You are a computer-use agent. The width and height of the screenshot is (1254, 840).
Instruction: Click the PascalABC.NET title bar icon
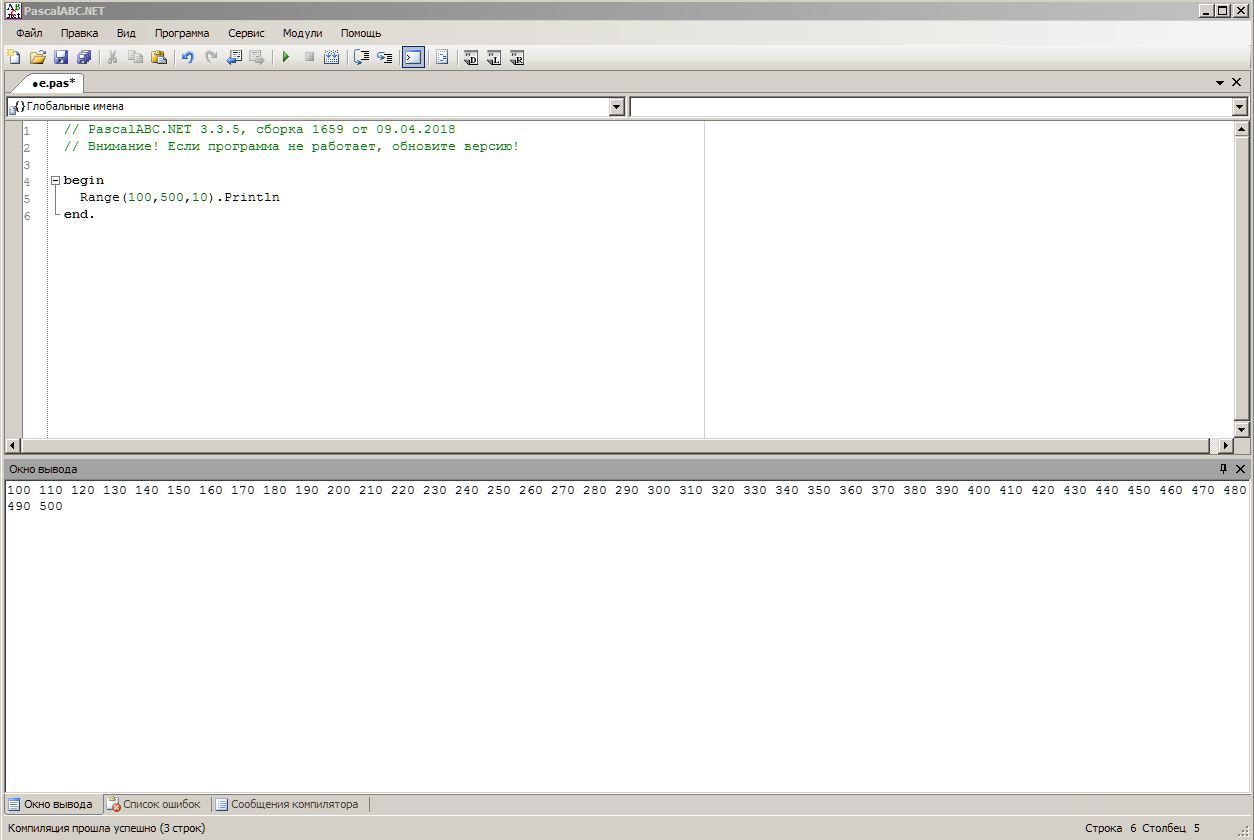tap(13, 10)
